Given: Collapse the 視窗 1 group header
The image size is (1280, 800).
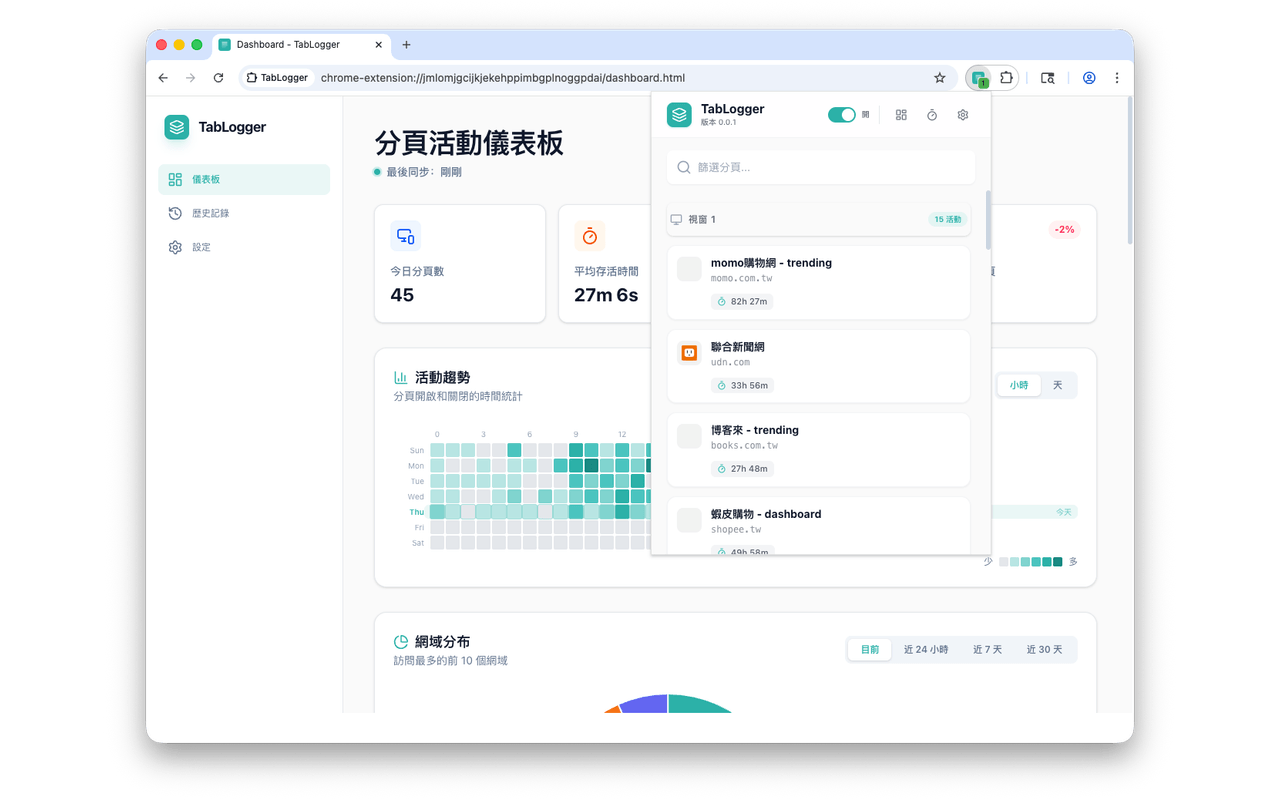Looking at the screenshot, I should point(818,220).
